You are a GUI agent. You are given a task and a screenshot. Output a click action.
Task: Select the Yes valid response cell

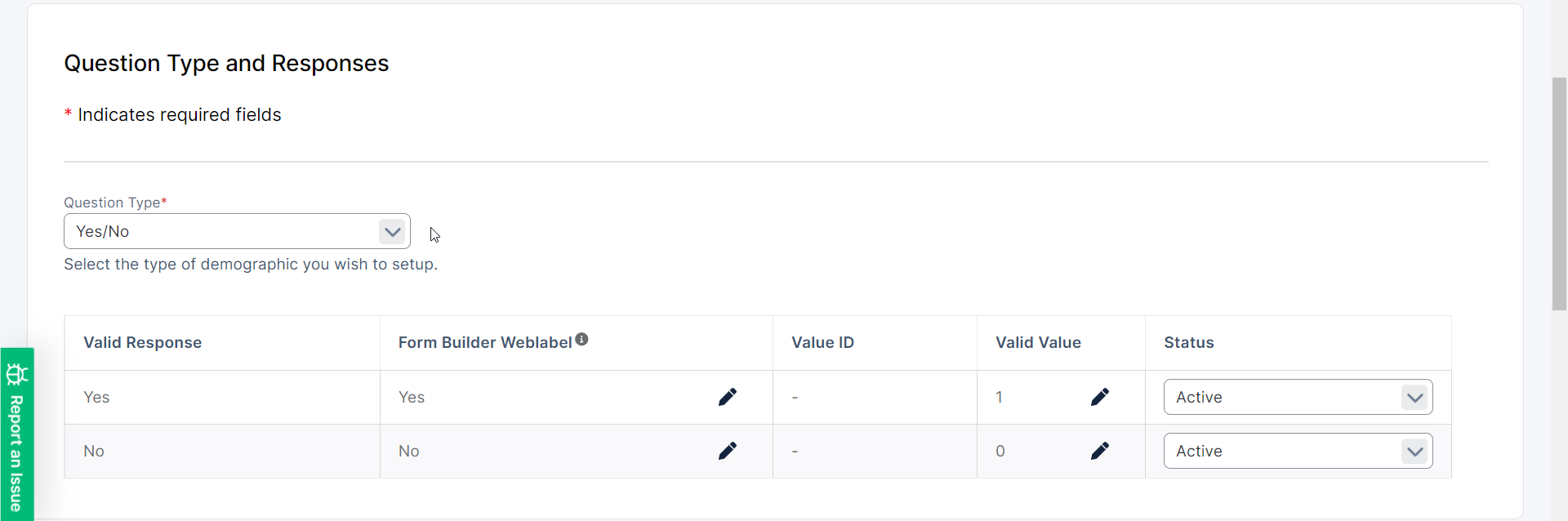pos(96,398)
